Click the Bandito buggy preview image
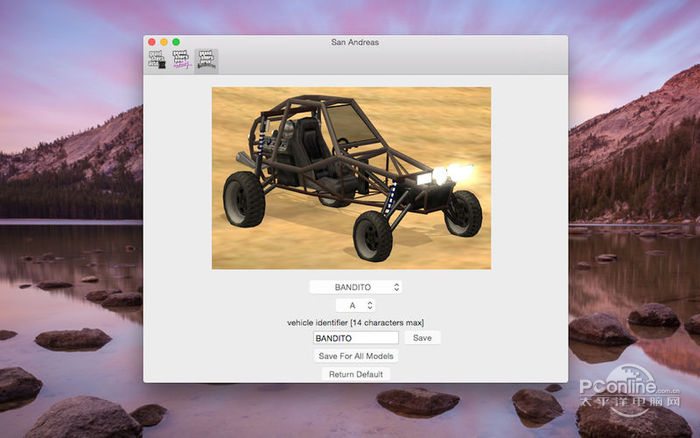Viewport: 700px width, 438px height. point(351,177)
